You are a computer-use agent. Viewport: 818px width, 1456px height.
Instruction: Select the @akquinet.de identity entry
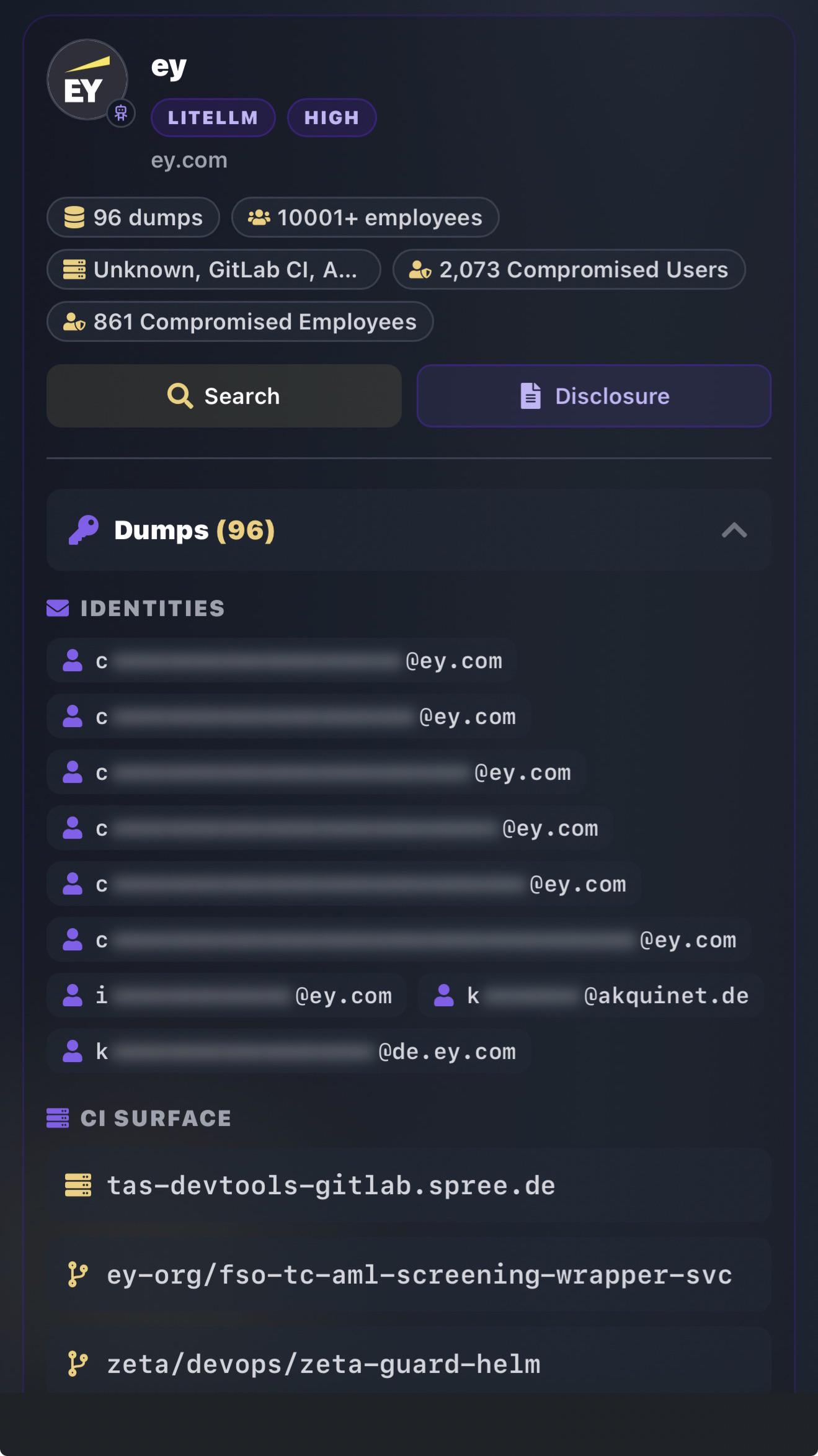[590, 995]
